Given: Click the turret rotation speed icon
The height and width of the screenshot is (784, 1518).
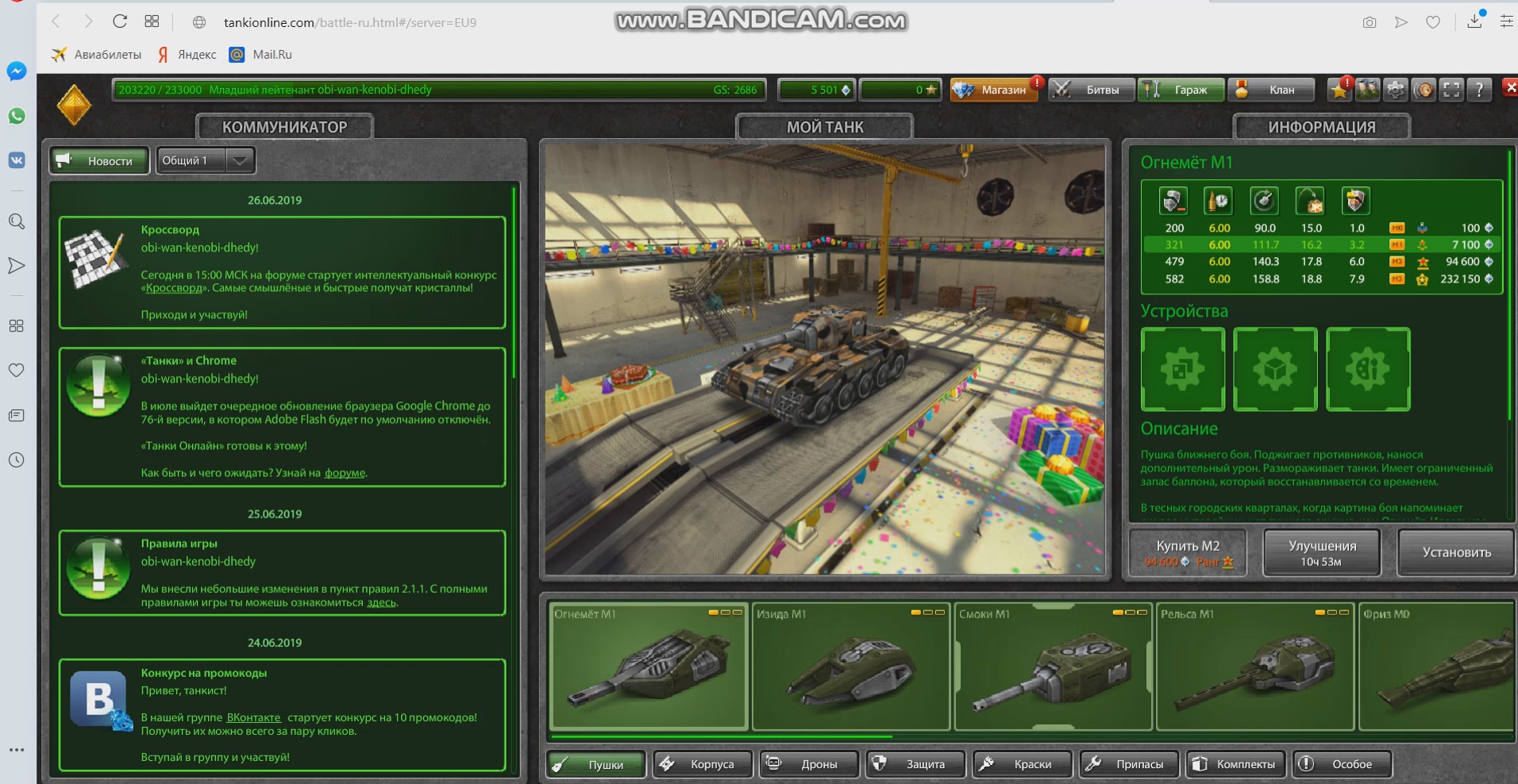Looking at the screenshot, I should [1264, 201].
